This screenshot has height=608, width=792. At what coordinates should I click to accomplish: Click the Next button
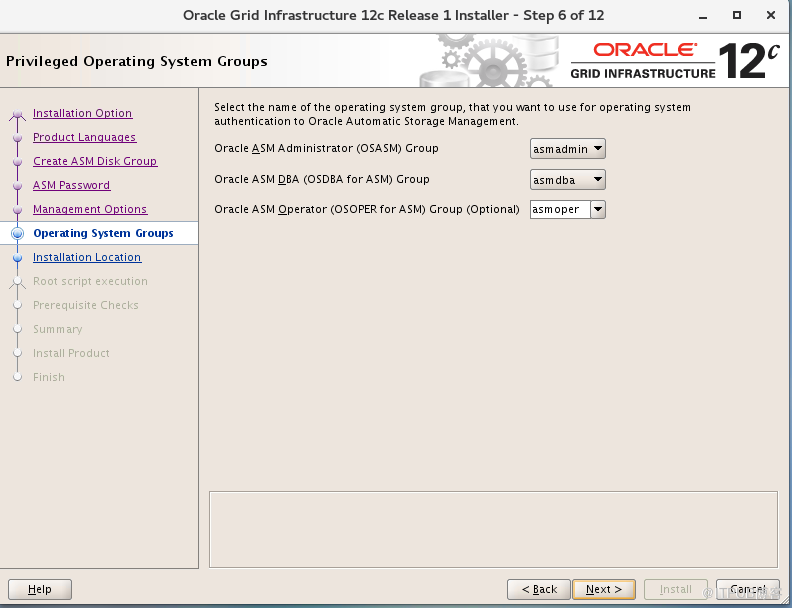[604, 589]
